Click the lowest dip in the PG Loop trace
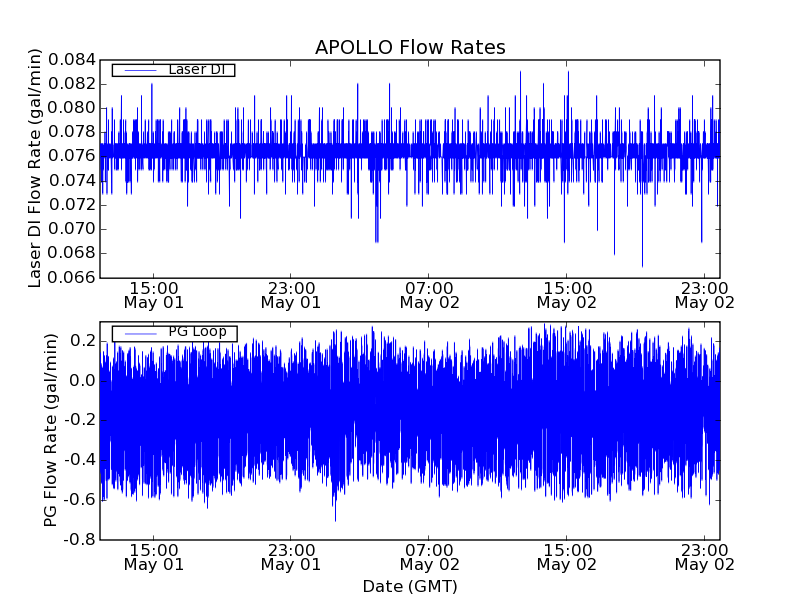Screen dimensions: 800x600 tap(335, 519)
